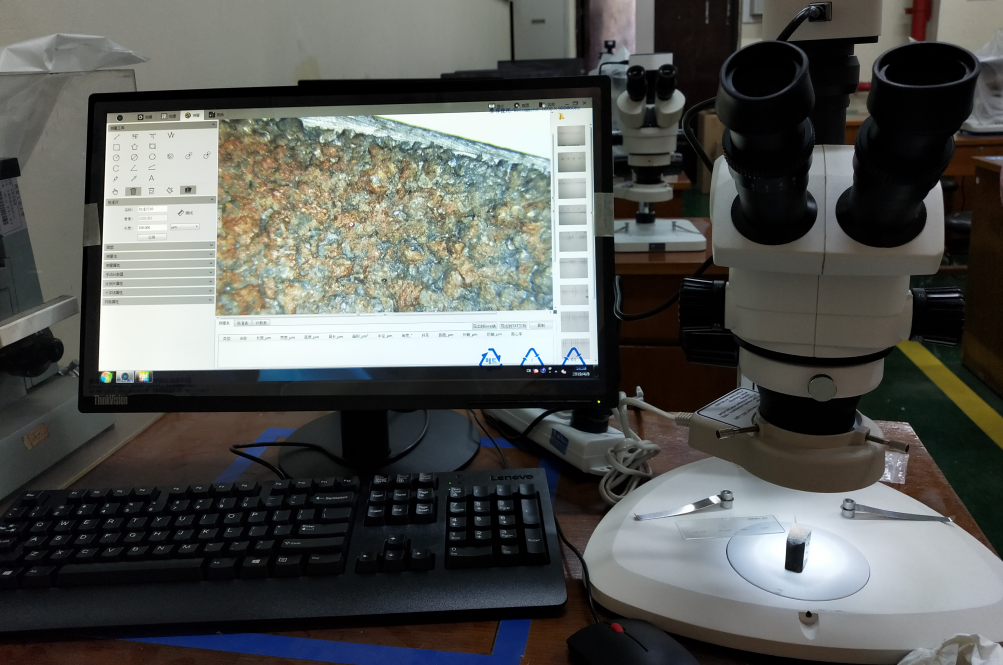This screenshot has width=1003, height=665.
Task: Open the yellow folder icon above thumbnails
Action: (561, 116)
